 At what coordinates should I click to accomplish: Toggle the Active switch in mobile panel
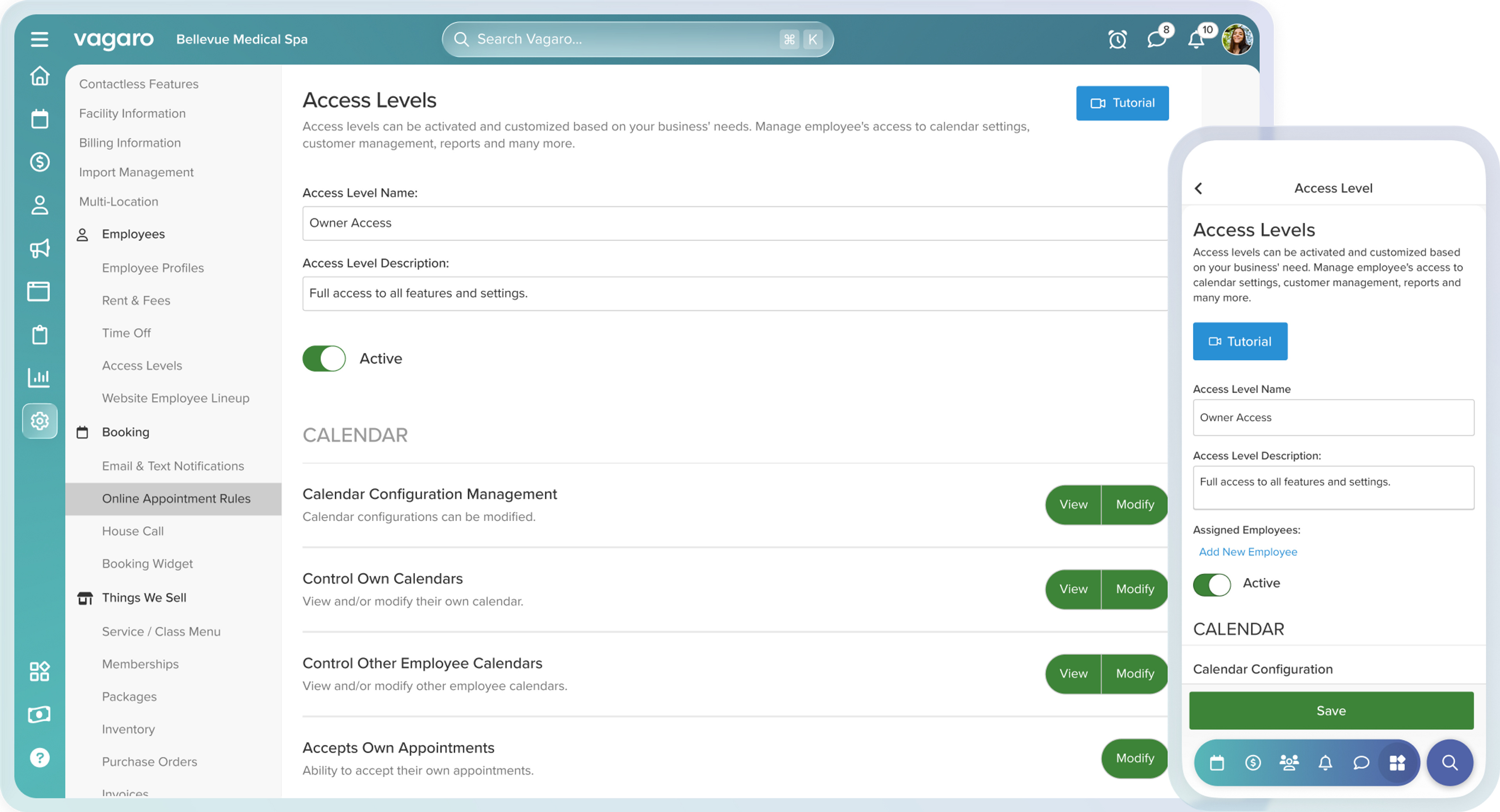[1212, 584]
